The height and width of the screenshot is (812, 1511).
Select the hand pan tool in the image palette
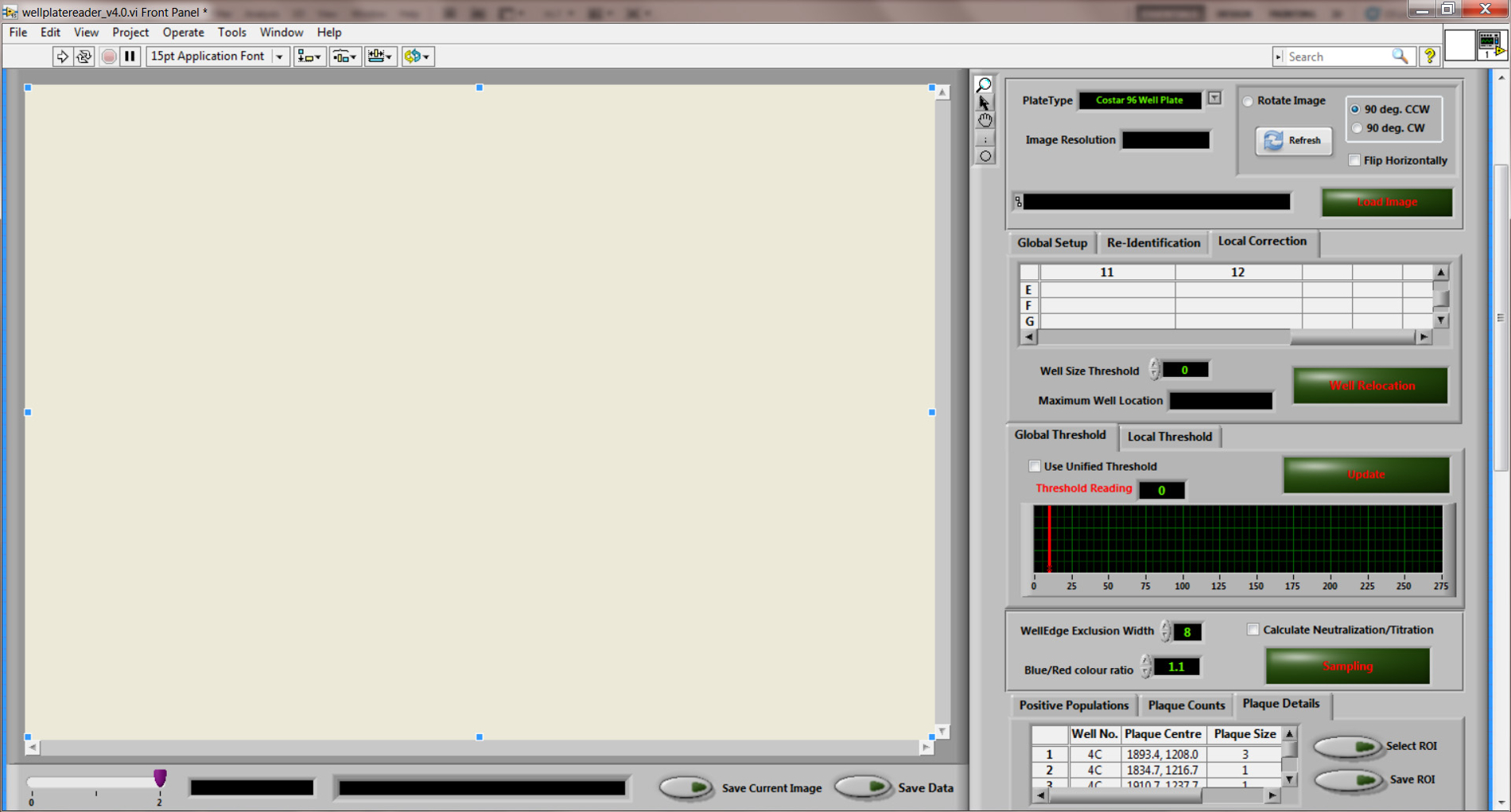[985, 120]
